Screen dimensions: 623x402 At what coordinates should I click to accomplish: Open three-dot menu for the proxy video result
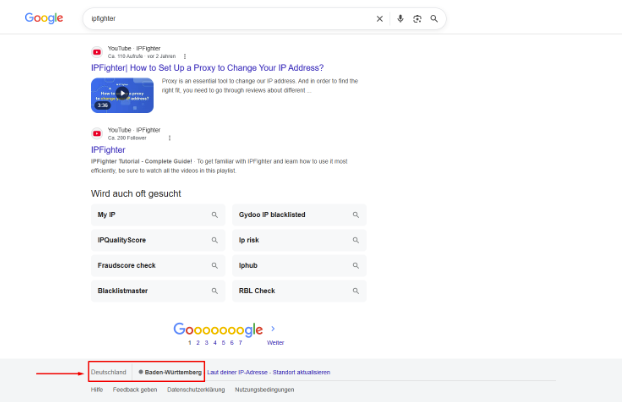click(185, 56)
